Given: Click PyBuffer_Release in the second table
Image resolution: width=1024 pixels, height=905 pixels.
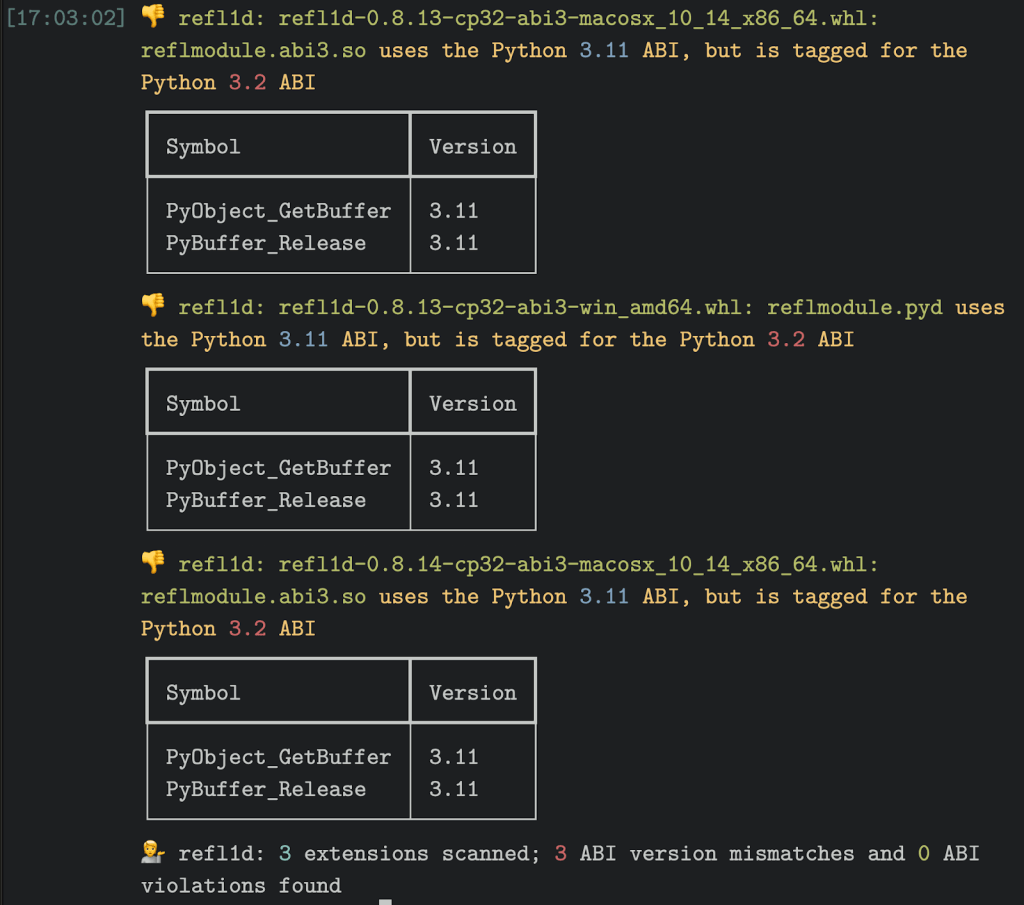Looking at the screenshot, I should [x=266, y=500].
